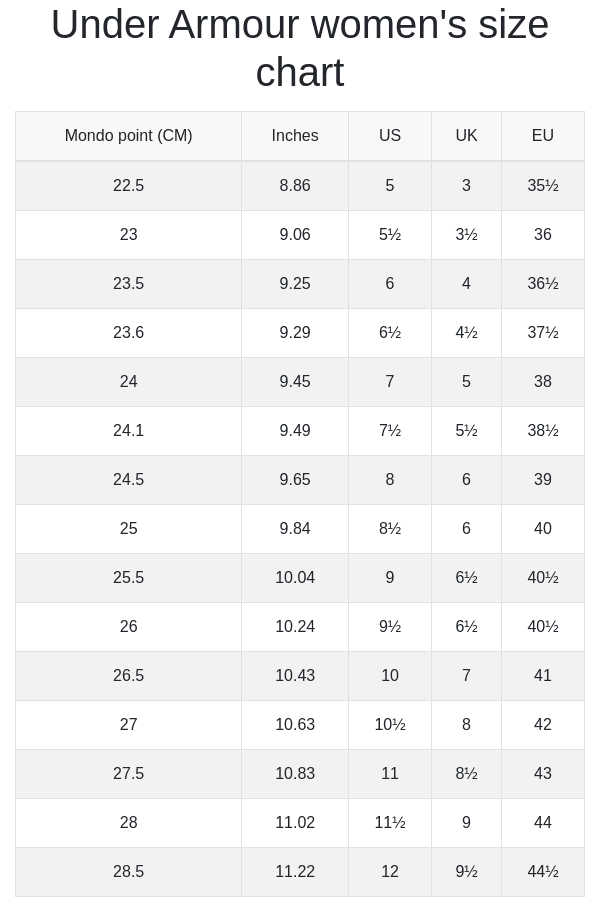Select the 9.45 inches cell

coord(295,382)
